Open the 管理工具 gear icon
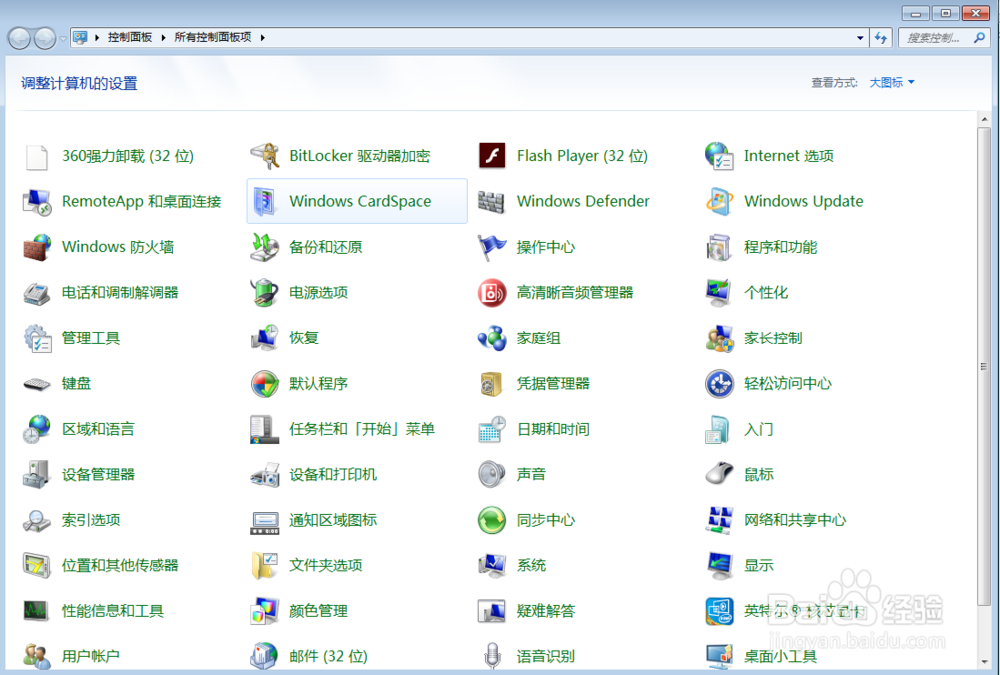The height and width of the screenshot is (675, 1000). [37, 338]
